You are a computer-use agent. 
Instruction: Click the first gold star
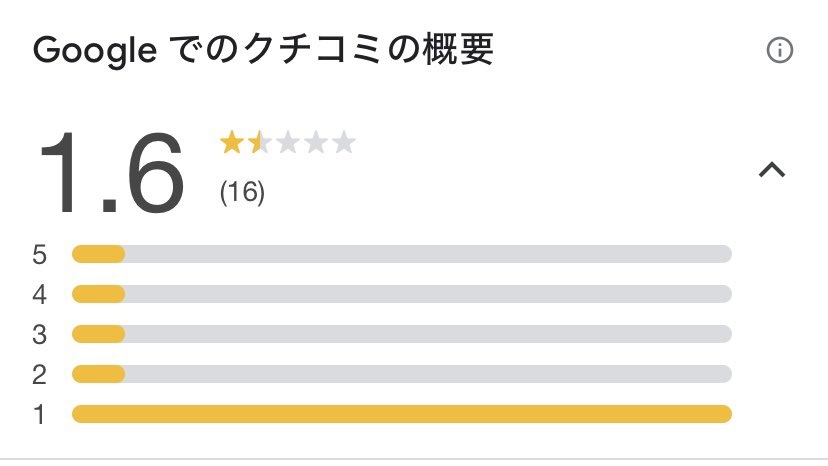[231, 143]
